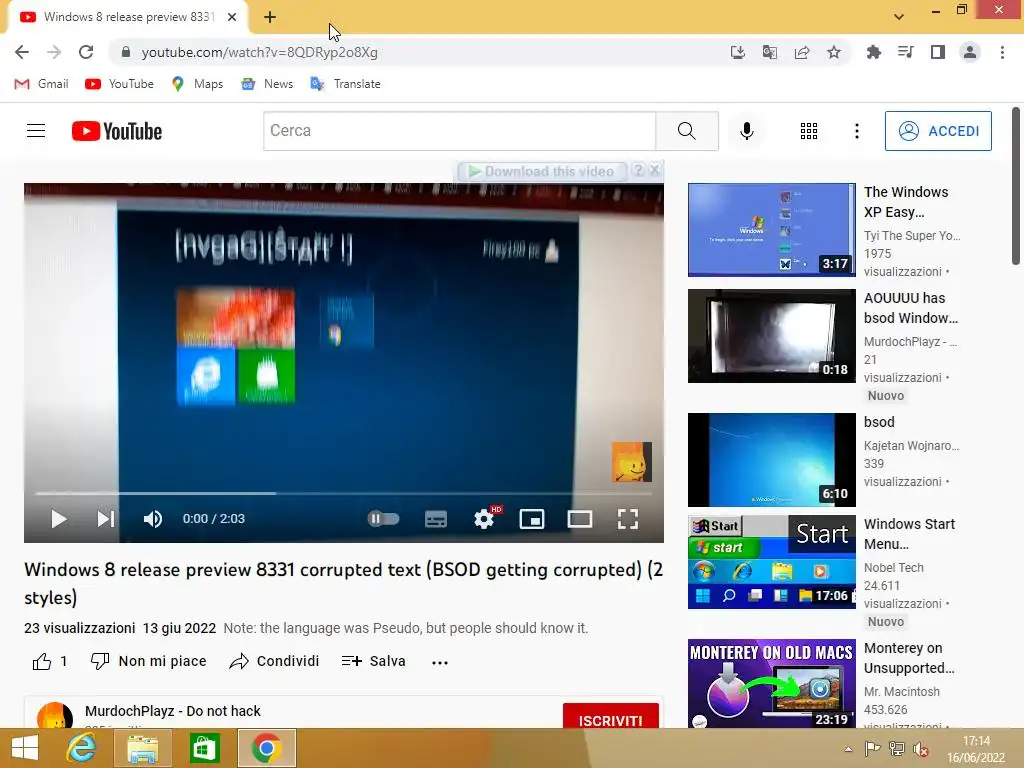Click Non mi piace dislike button
The height and width of the screenshot is (768, 1024).
point(148,662)
